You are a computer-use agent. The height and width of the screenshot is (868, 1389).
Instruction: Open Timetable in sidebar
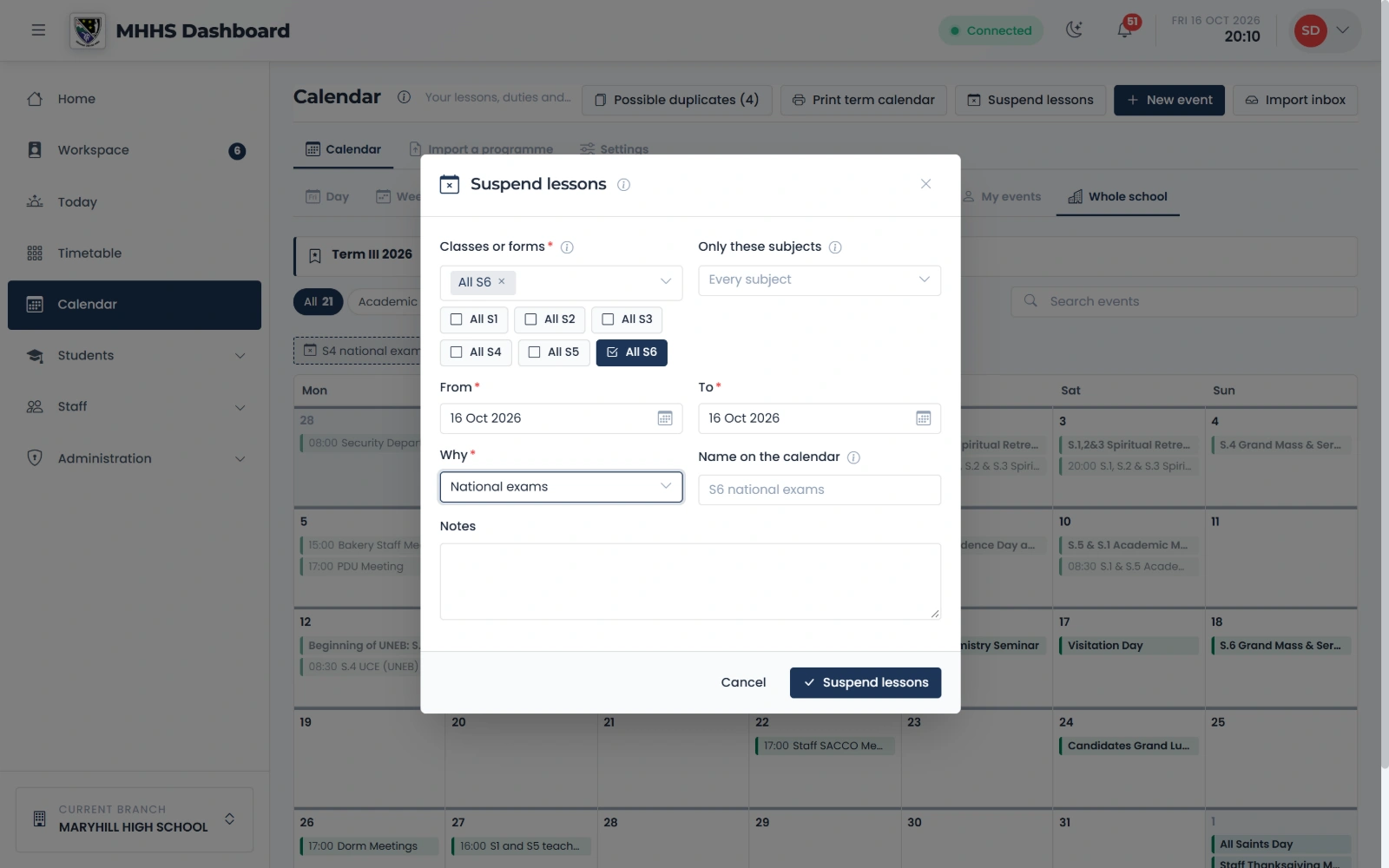click(x=135, y=253)
